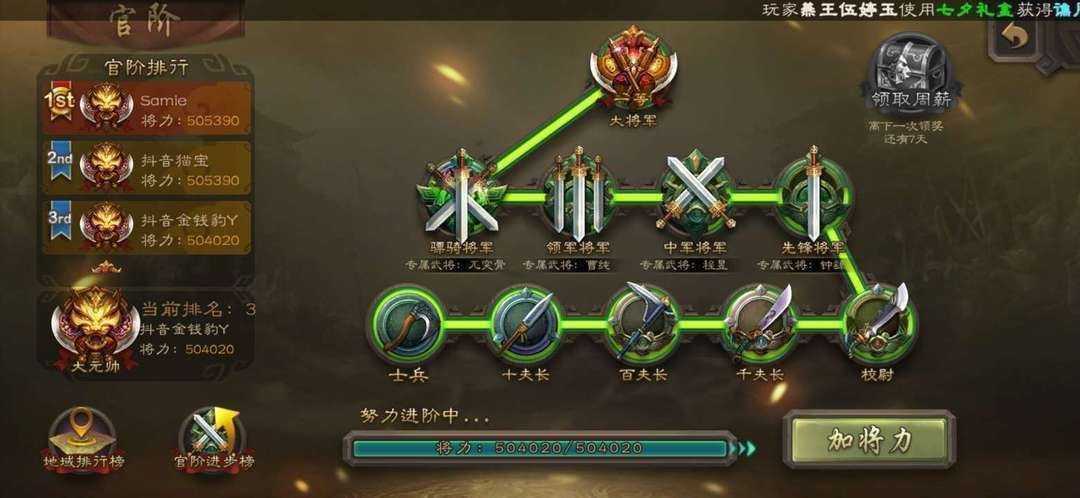Click the 十夫长 dagger rank icon
The image size is (1080, 498).
pos(524,324)
